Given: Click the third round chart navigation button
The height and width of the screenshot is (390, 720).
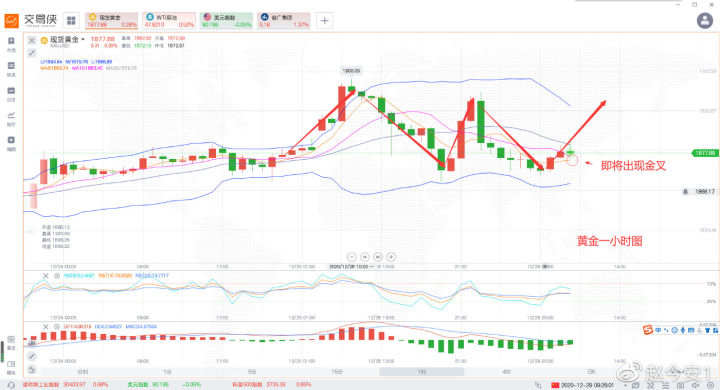Looking at the screenshot, I should [378, 257].
